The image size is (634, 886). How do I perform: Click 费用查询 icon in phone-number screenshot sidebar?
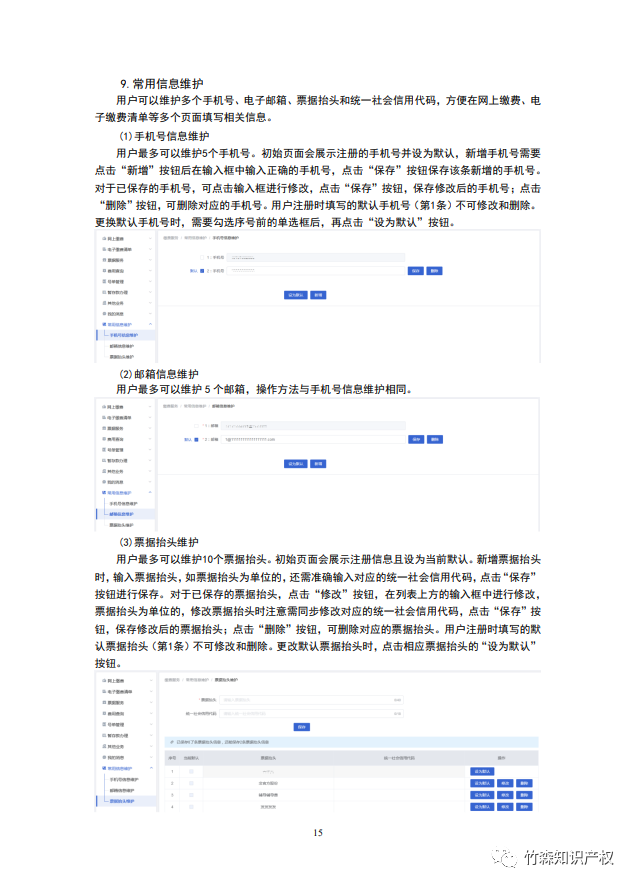pyautogui.click(x=104, y=271)
